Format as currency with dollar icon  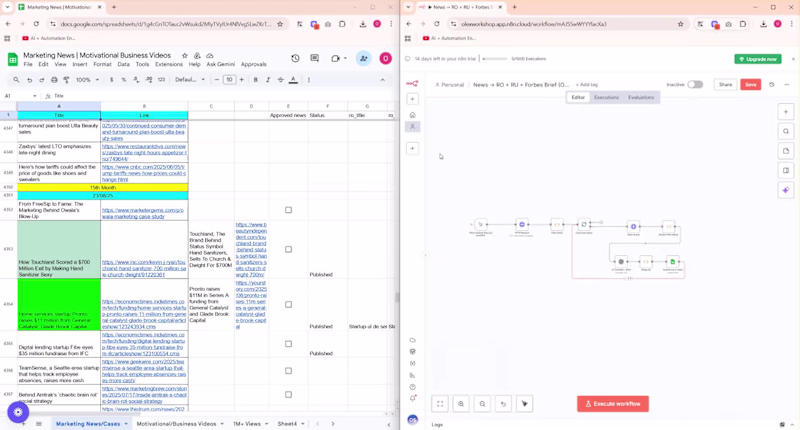[112, 80]
